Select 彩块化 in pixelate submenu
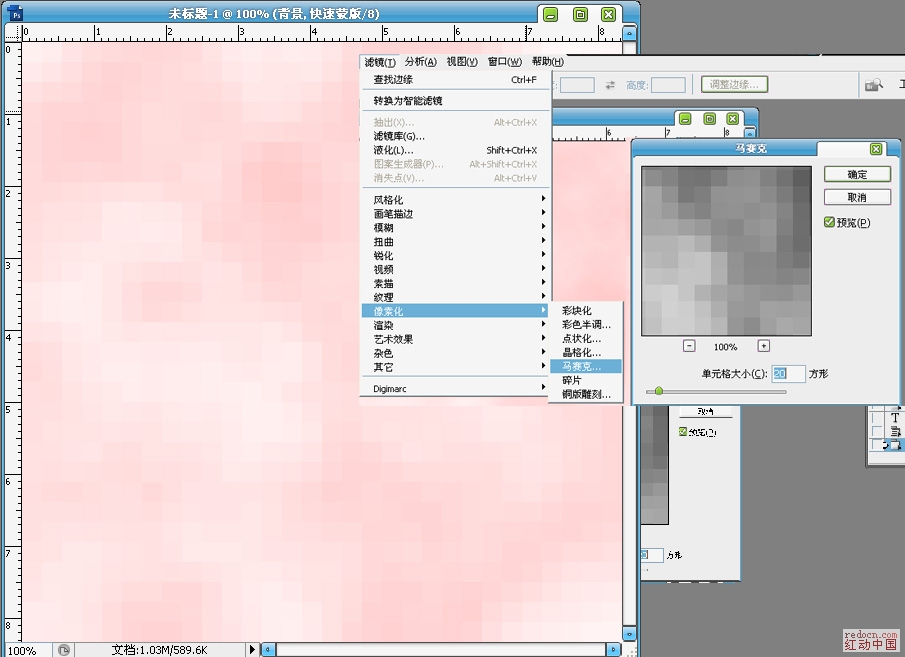Viewport: 905px width, 657px height. coord(585,311)
